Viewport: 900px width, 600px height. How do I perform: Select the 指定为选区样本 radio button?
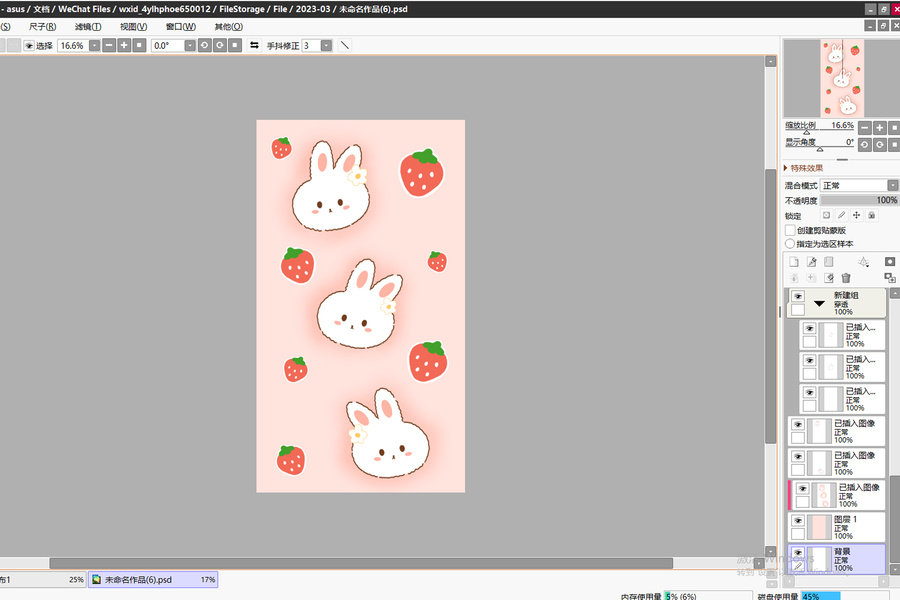[790, 244]
